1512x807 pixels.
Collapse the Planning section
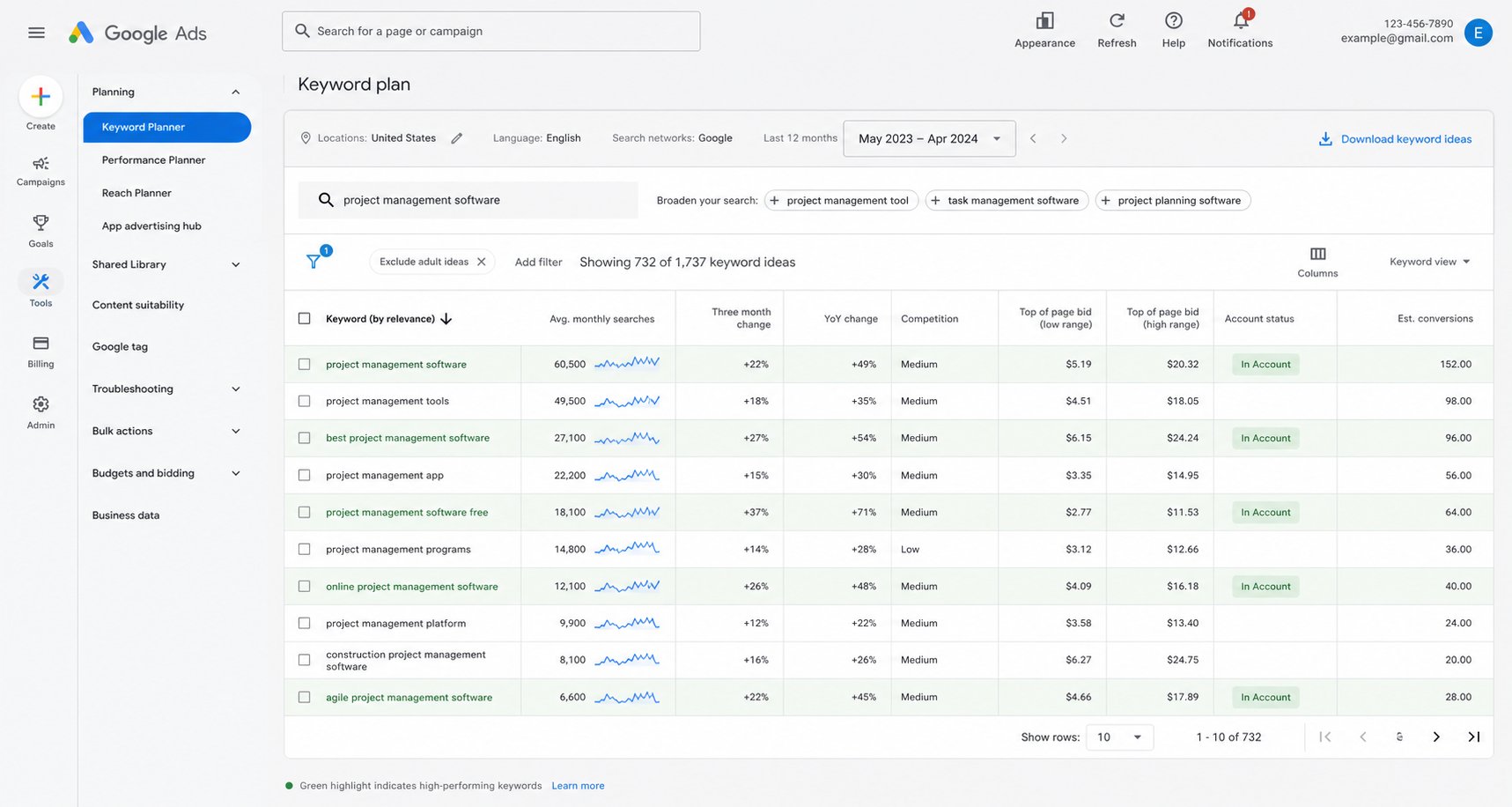tap(236, 92)
